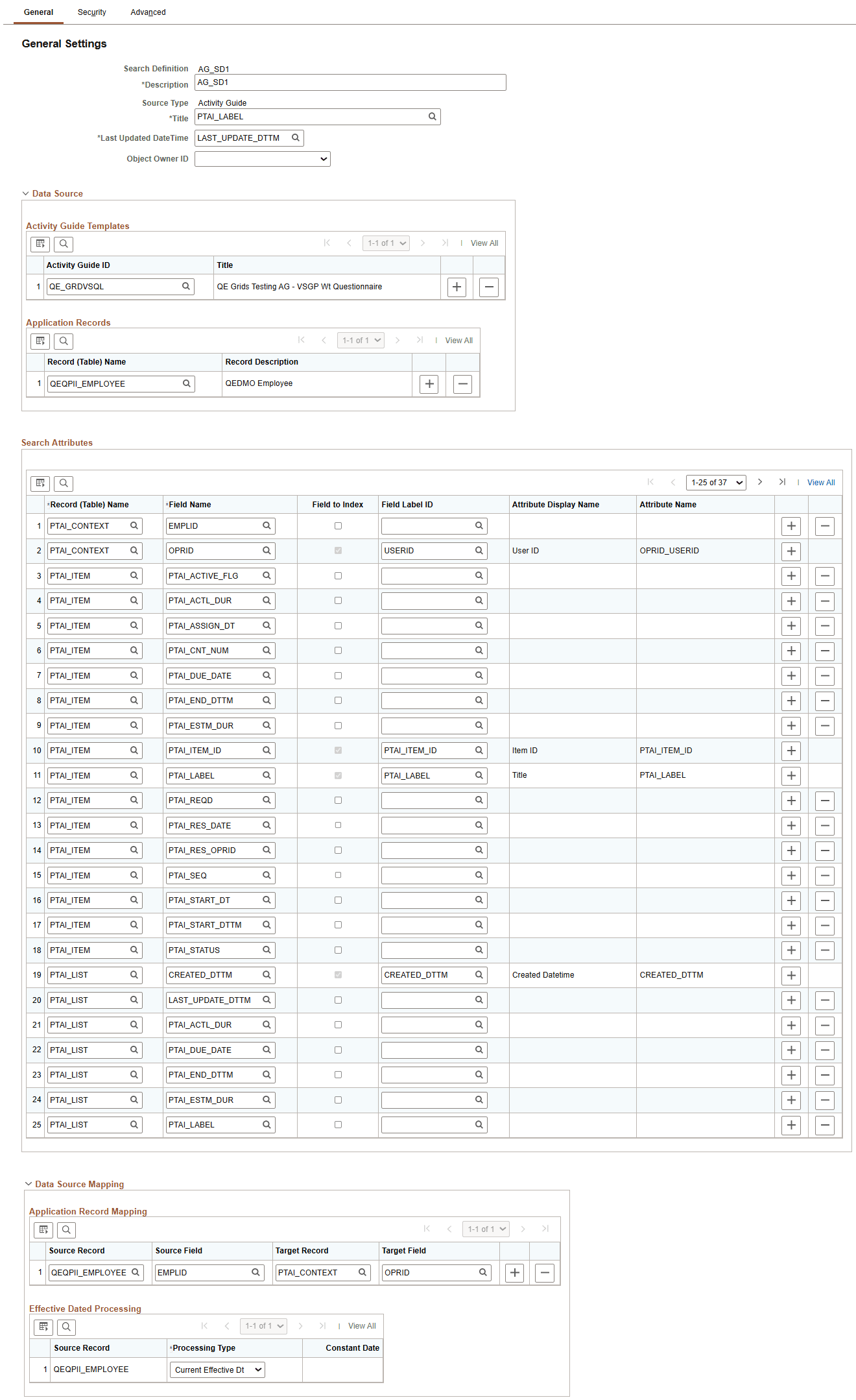Check Field to Index for EMPLID
The width and height of the screenshot is (856, 1400).
coord(338,525)
